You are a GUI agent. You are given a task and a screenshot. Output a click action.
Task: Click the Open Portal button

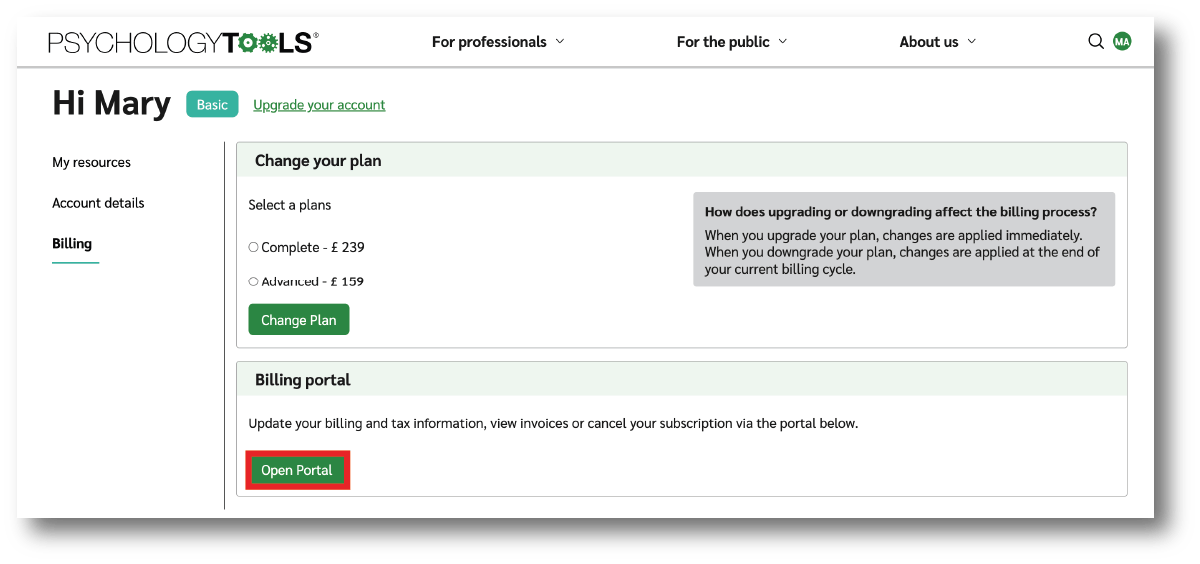pos(297,470)
